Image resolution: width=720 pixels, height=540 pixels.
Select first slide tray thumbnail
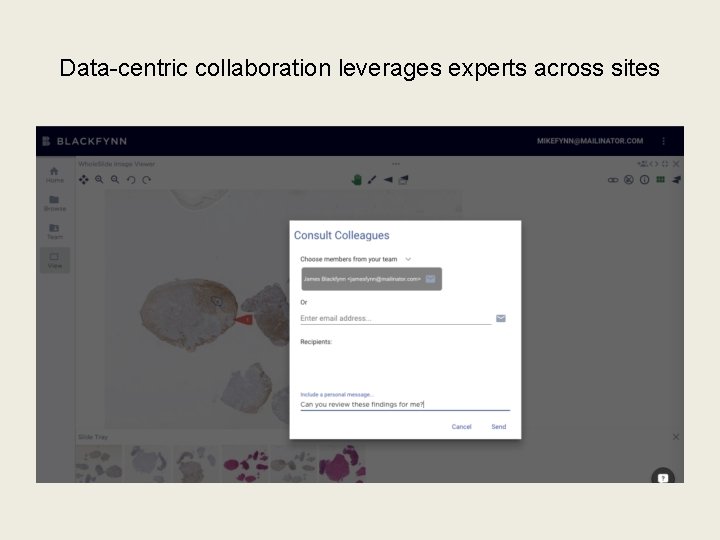[99, 464]
